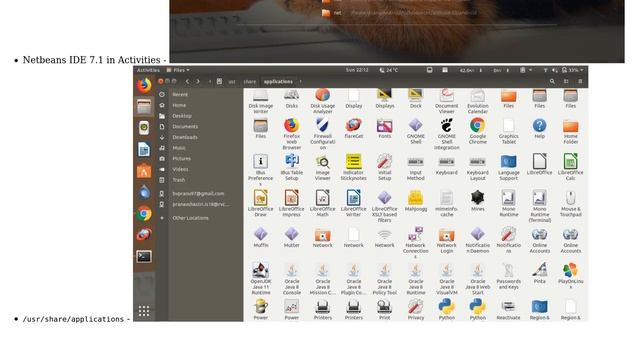Click Activities in the top bar
Screen dimensions: 640x360
click(x=148, y=70)
